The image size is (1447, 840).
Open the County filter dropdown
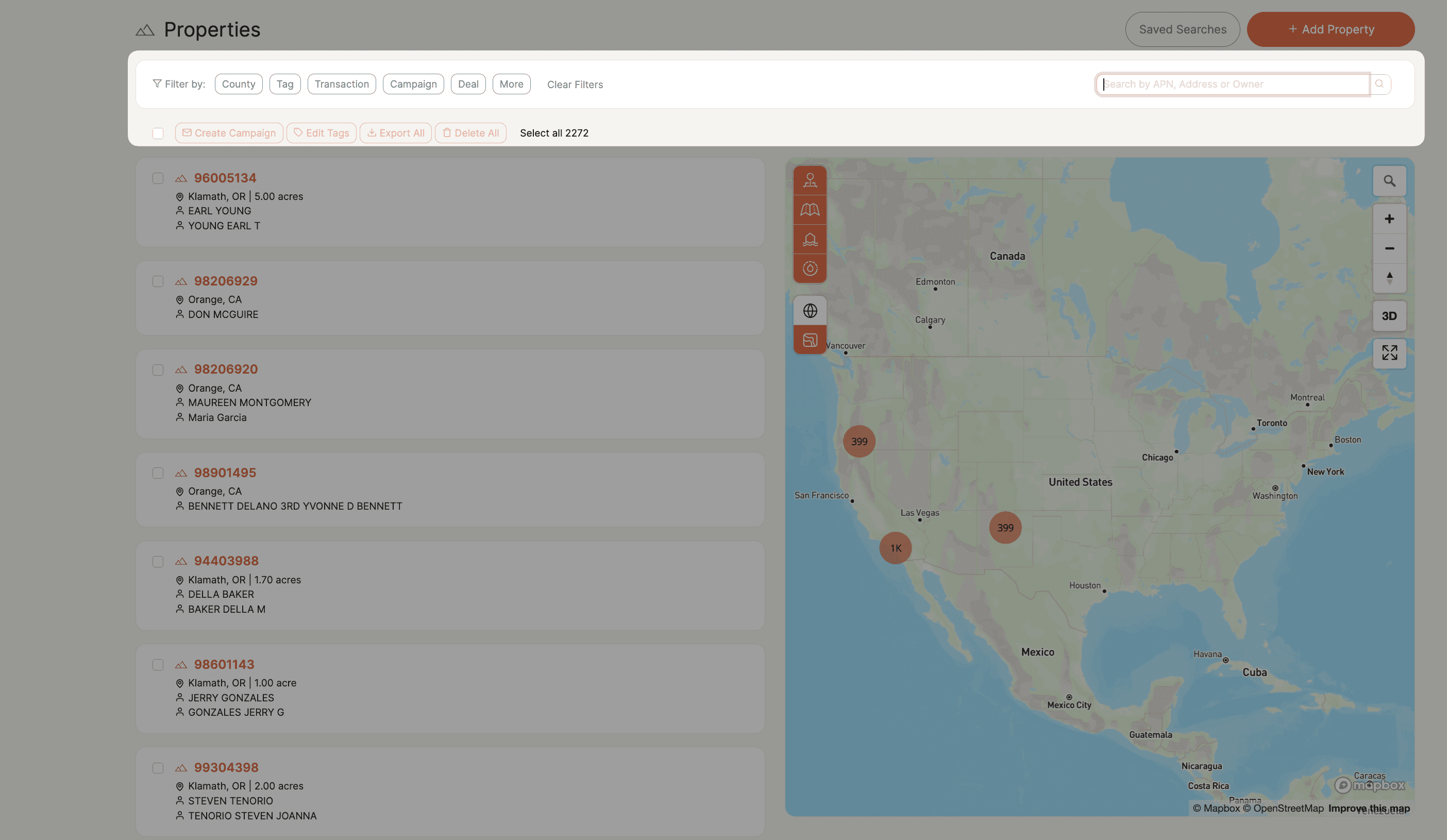(x=238, y=84)
